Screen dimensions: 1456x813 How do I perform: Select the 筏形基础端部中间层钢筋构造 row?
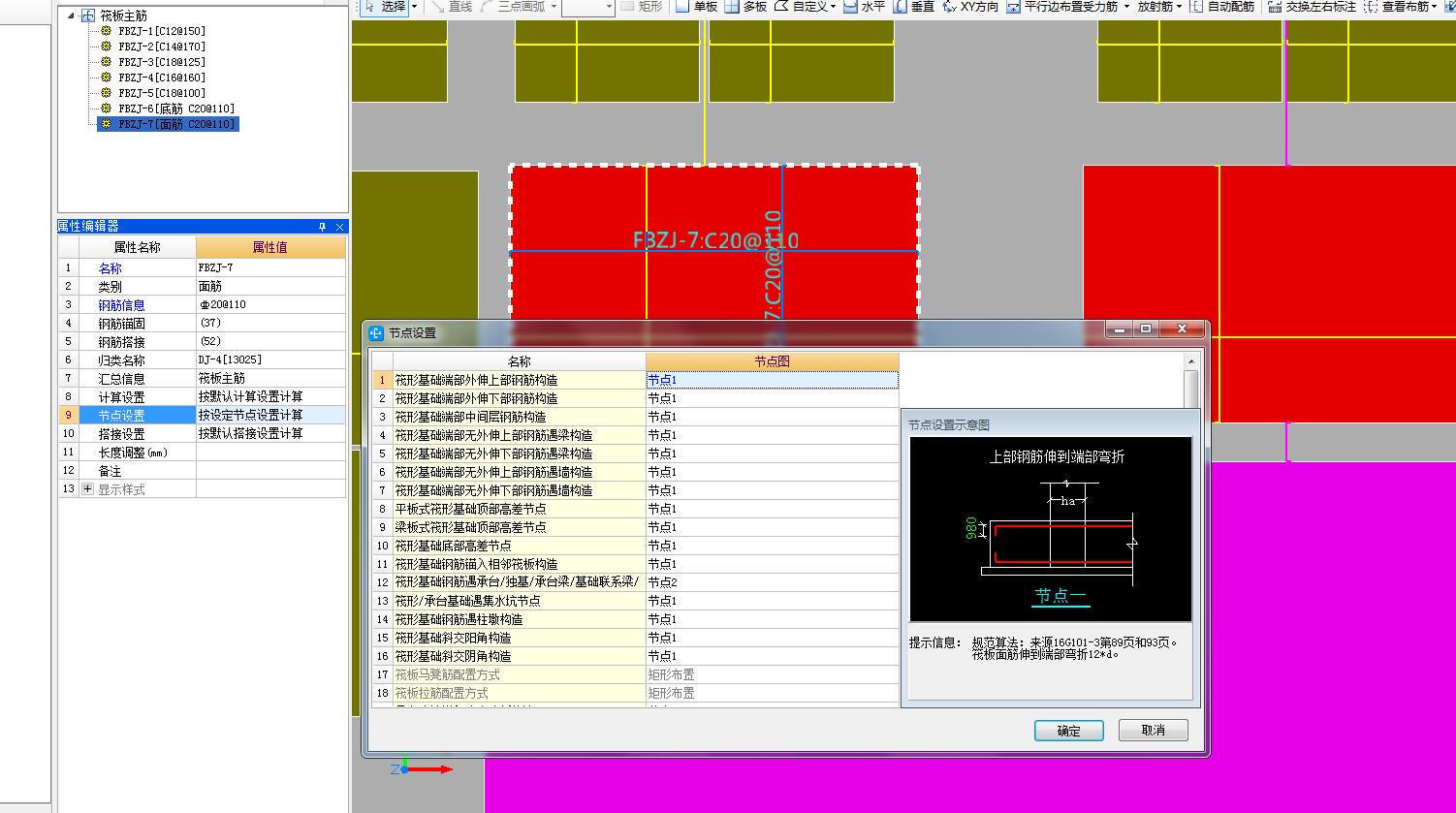636,417
